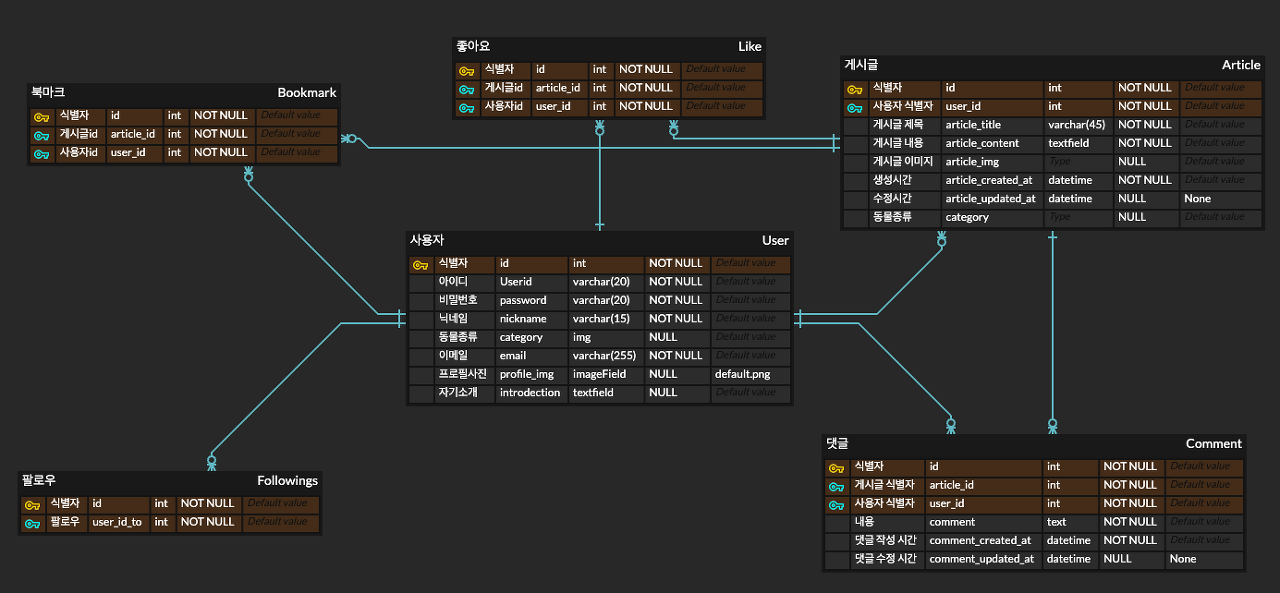Select the "article_content" column name
1280x593 pixels.
982,143
